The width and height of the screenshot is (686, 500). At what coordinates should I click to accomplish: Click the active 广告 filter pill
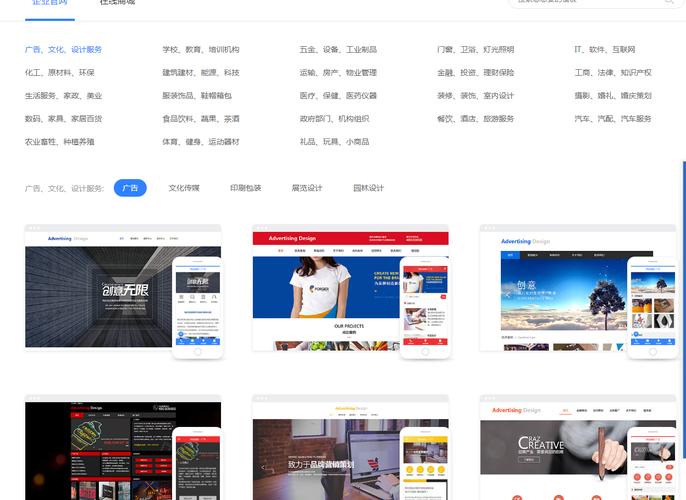(130, 188)
